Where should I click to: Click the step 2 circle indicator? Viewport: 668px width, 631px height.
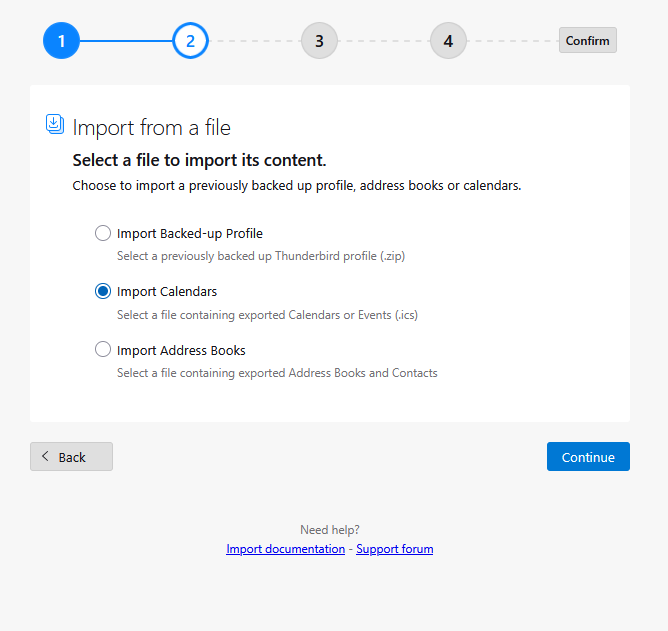[x=190, y=41]
